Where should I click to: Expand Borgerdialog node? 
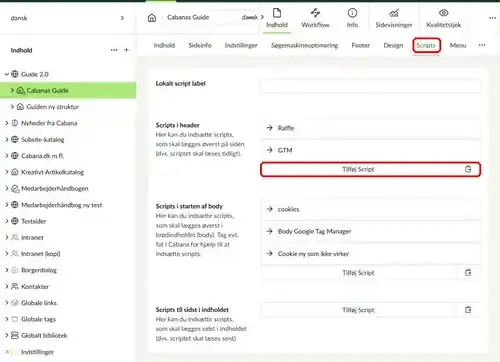pos(7,270)
